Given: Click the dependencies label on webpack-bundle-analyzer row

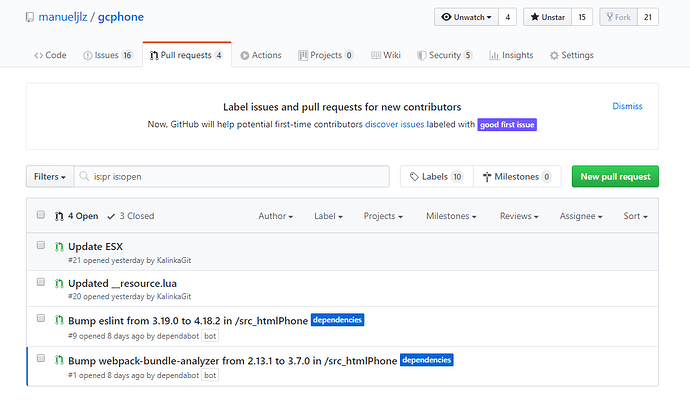Looking at the screenshot, I should (x=427, y=360).
